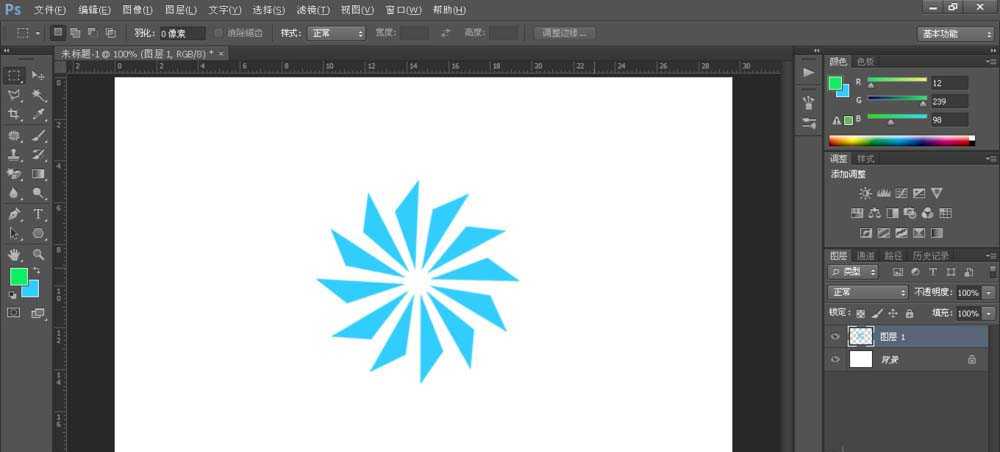This screenshot has width=1000, height=452.
Task: Select the Magic Wand tool
Action: click(x=38, y=96)
